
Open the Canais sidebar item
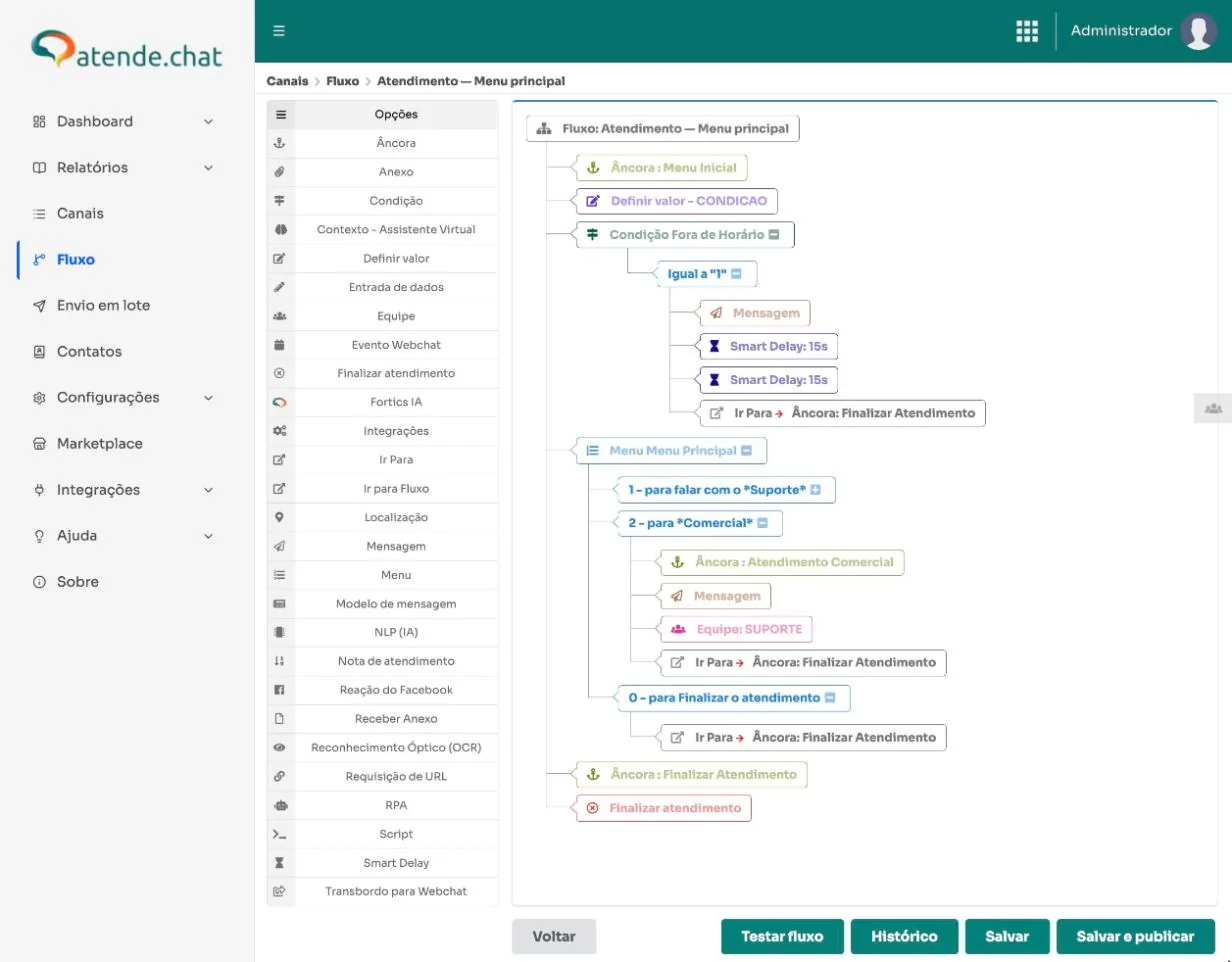click(x=80, y=214)
